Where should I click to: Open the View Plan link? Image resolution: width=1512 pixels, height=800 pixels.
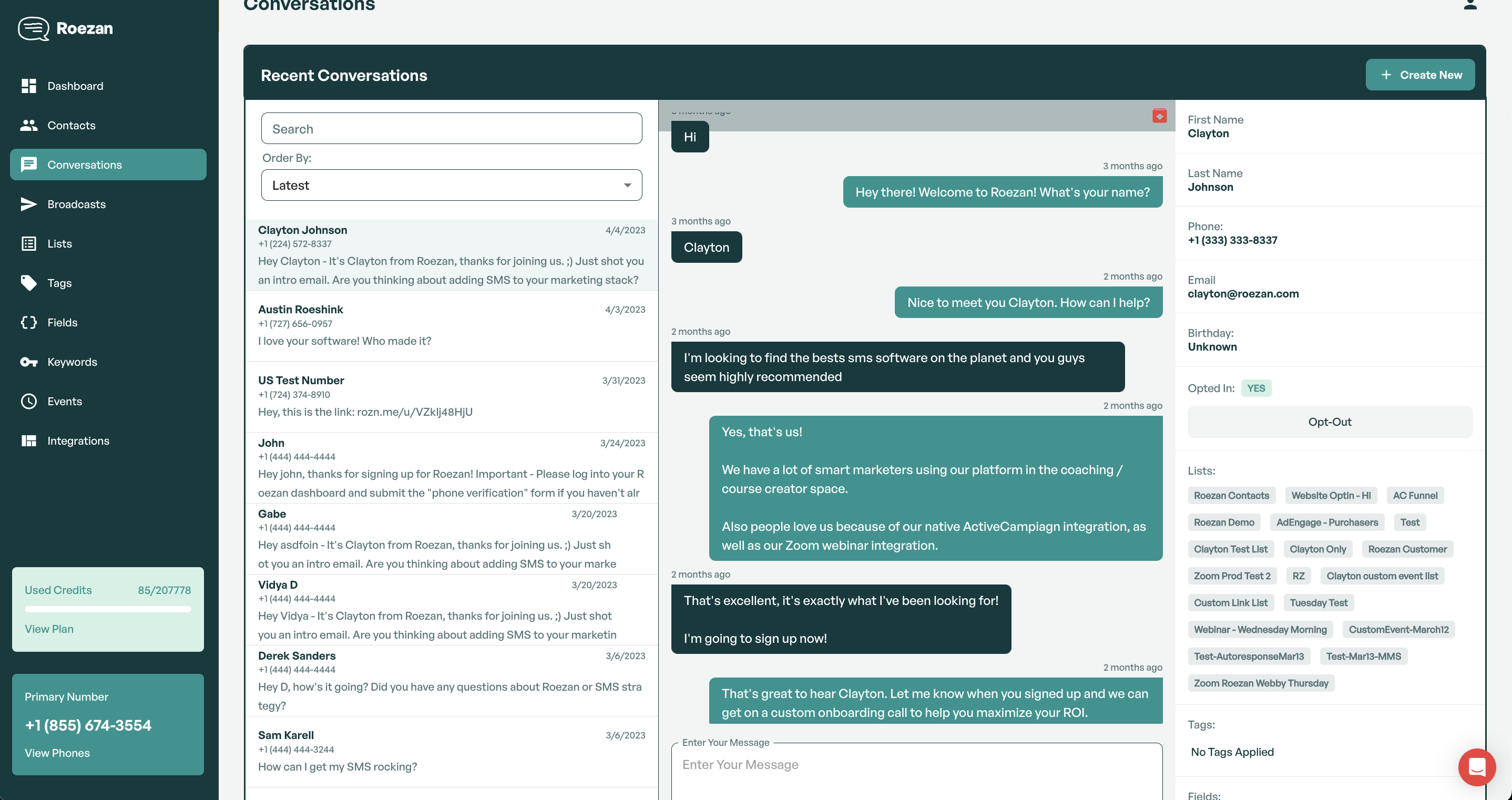49,629
